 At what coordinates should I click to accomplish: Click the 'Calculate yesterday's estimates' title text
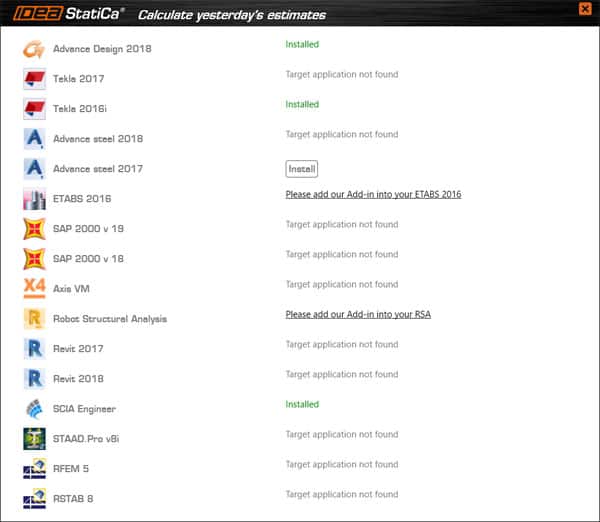tap(232, 15)
